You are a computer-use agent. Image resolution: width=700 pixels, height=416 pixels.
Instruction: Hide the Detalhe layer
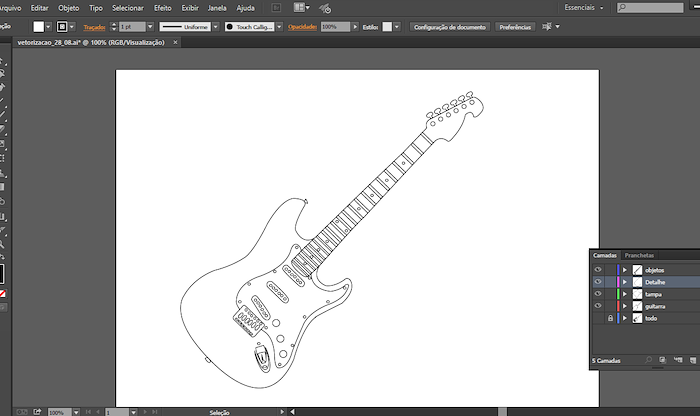pos(598,282)
